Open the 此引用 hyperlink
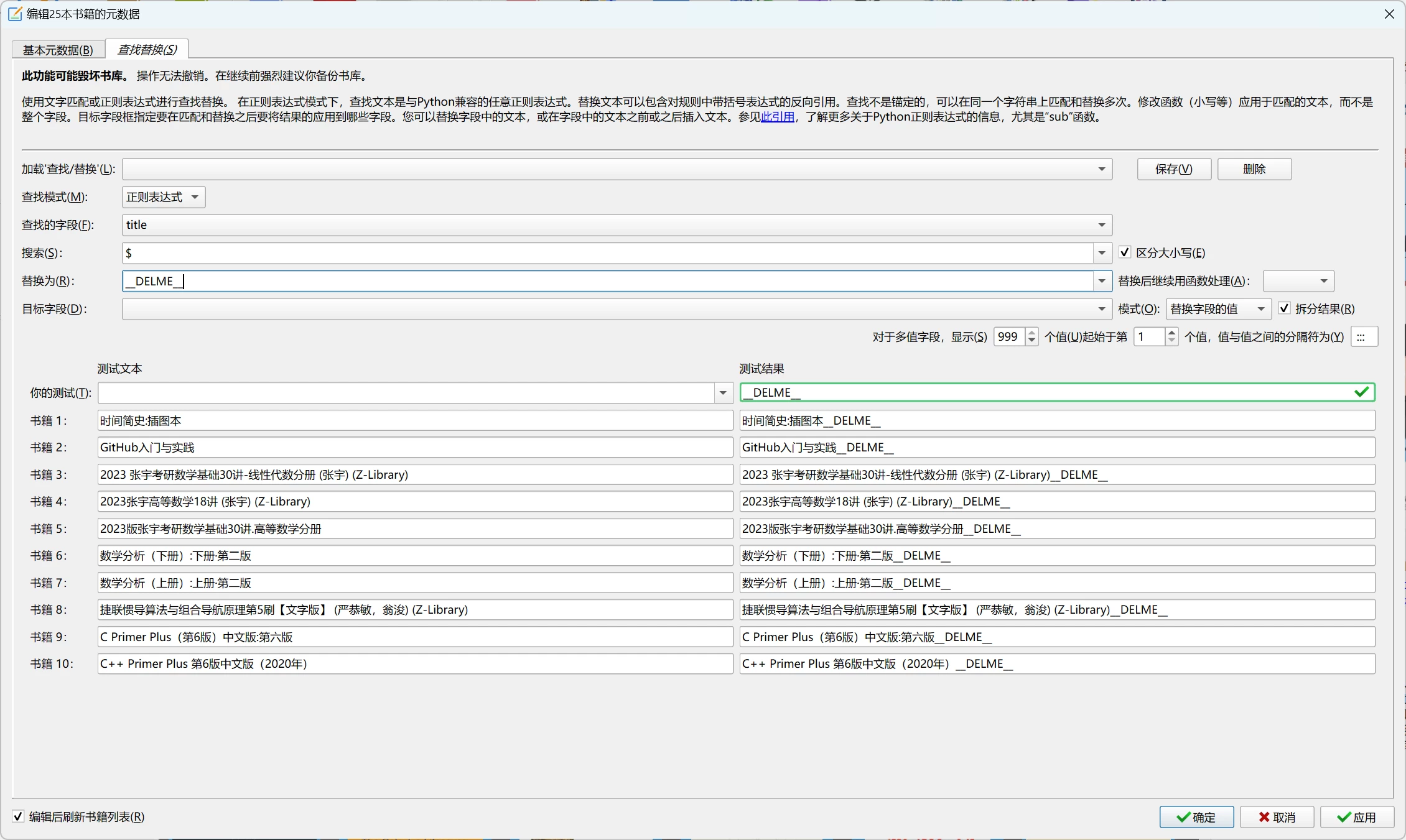 [x=777, y=117]
